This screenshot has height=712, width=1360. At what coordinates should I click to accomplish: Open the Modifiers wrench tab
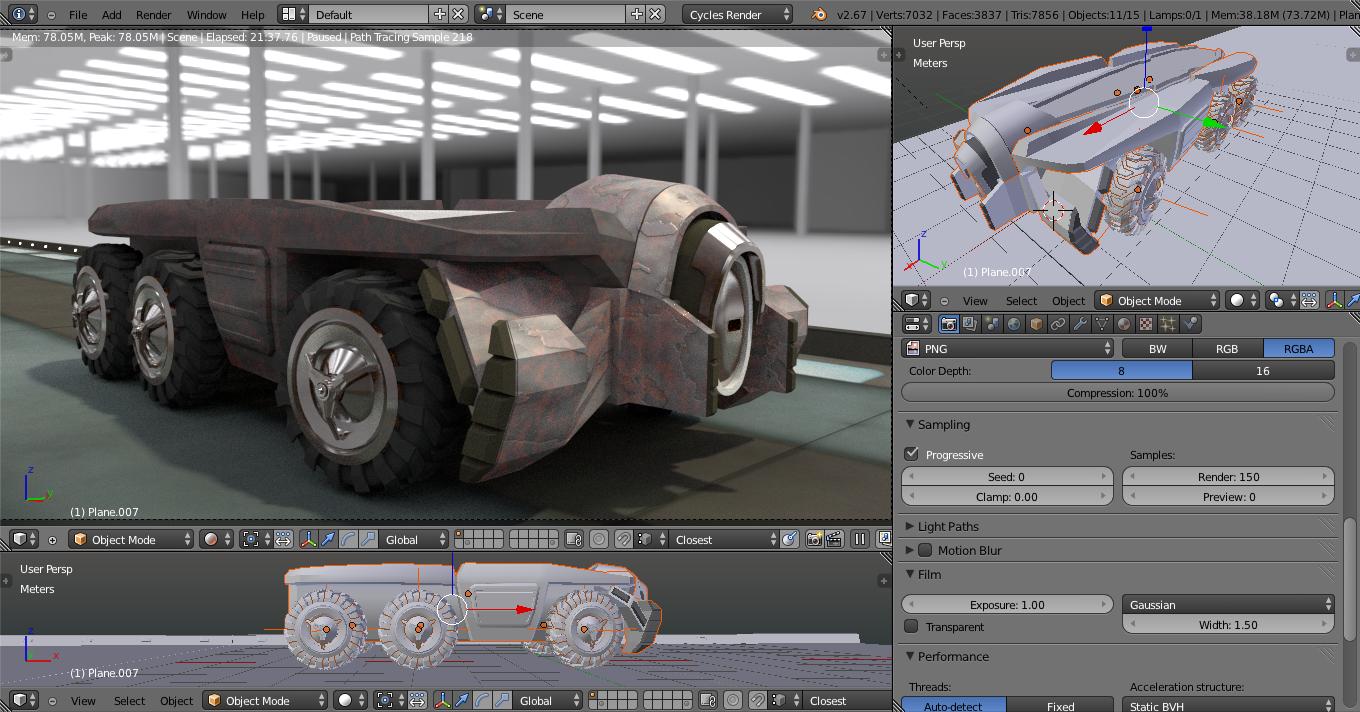point(1080,324)
